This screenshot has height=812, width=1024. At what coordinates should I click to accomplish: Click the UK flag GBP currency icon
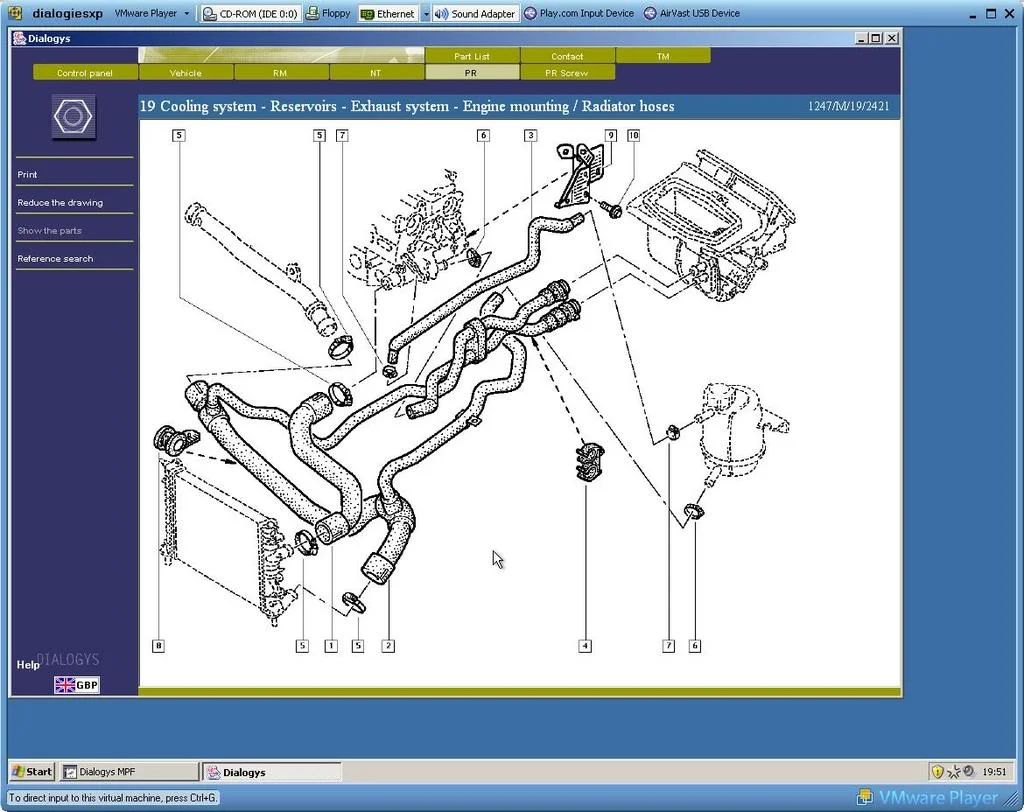pyautogui.click(x=76, y=685)
